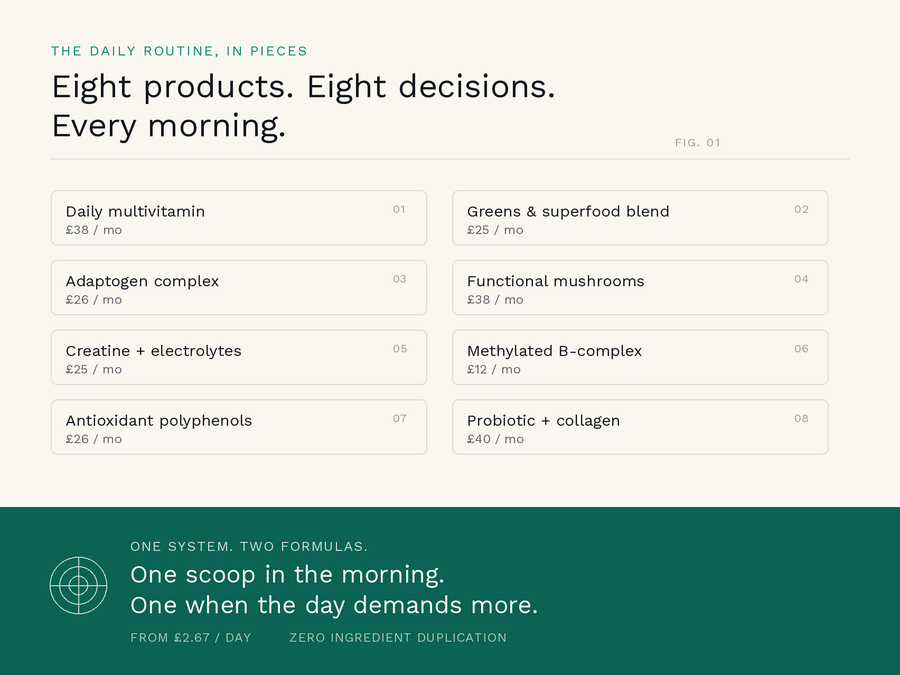Screen dimensions: 900x675
Task: Click the Probiotic + collagen card
Action: pyautogui.click(x=640, y=427)
